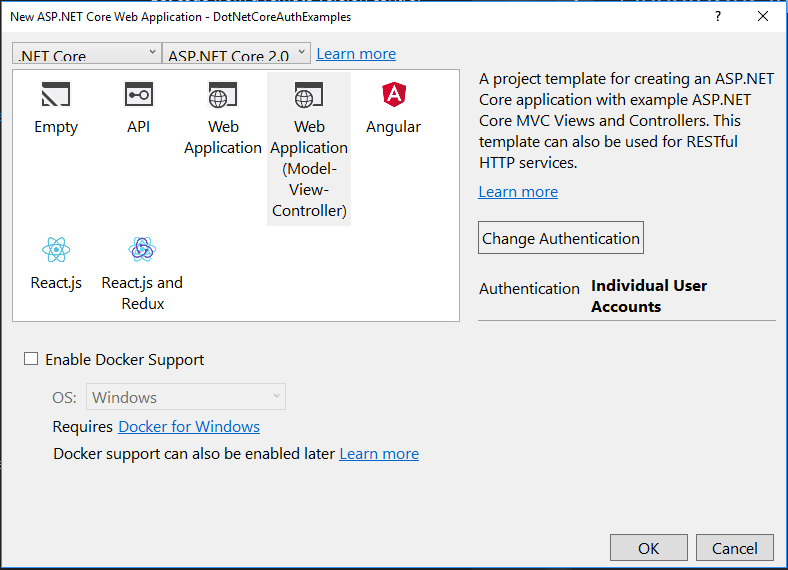Viewport: 788px width, 570px height.
Task: Open the ASP.NET Core 2.0 version dropdown
Action: 236,53
